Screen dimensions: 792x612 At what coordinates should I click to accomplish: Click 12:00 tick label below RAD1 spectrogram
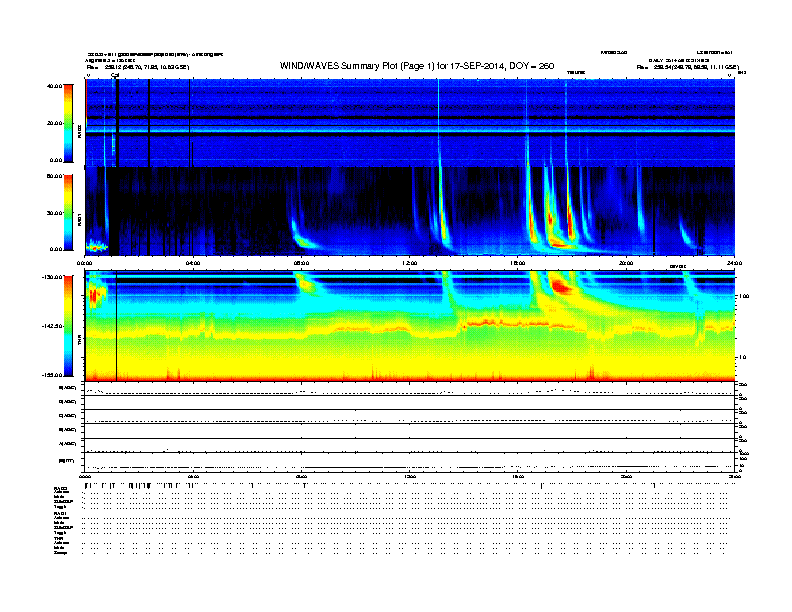pyautogui.click(x=410, y=263)
